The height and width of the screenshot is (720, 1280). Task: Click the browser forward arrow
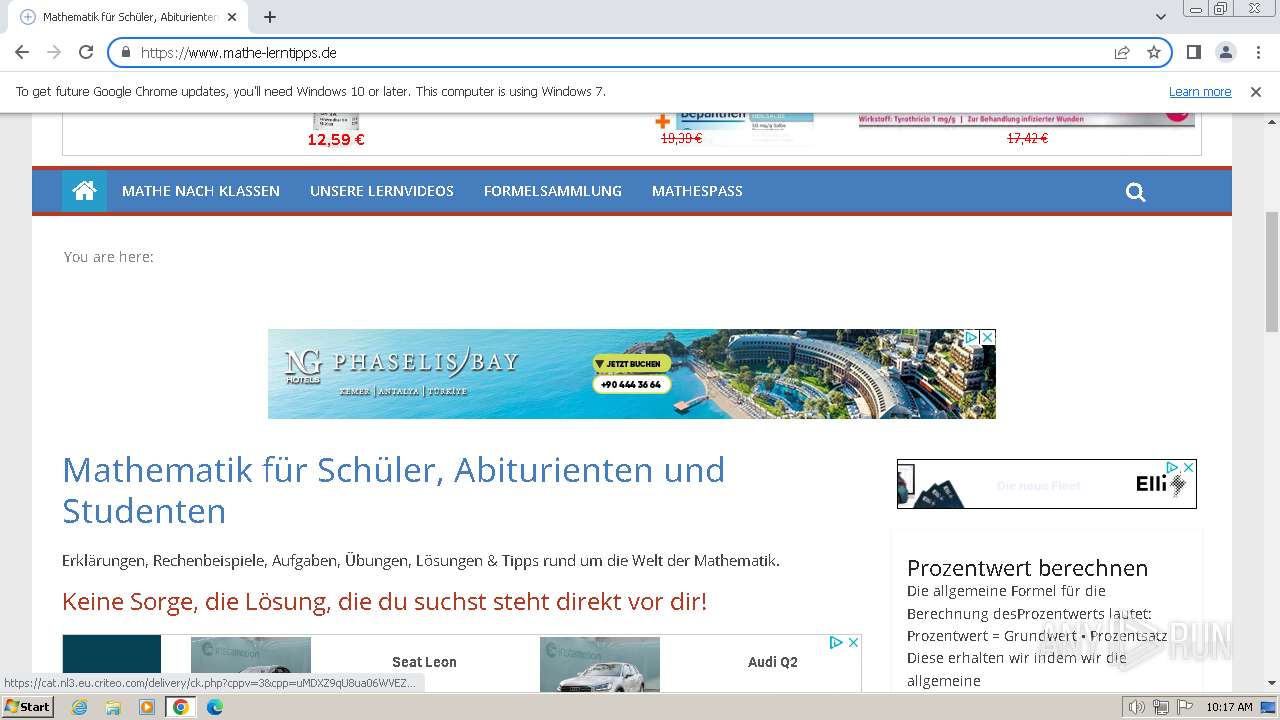(54, 52)
